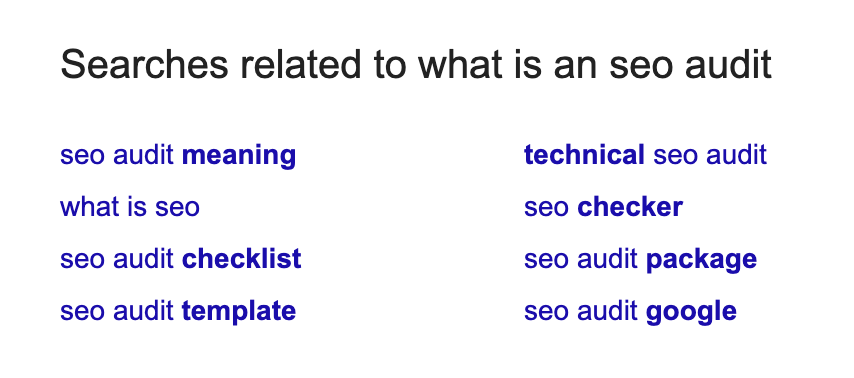This screenshot has width=854, height=378.
Task: Click the bold word "technical"
Action: point(584,155)
